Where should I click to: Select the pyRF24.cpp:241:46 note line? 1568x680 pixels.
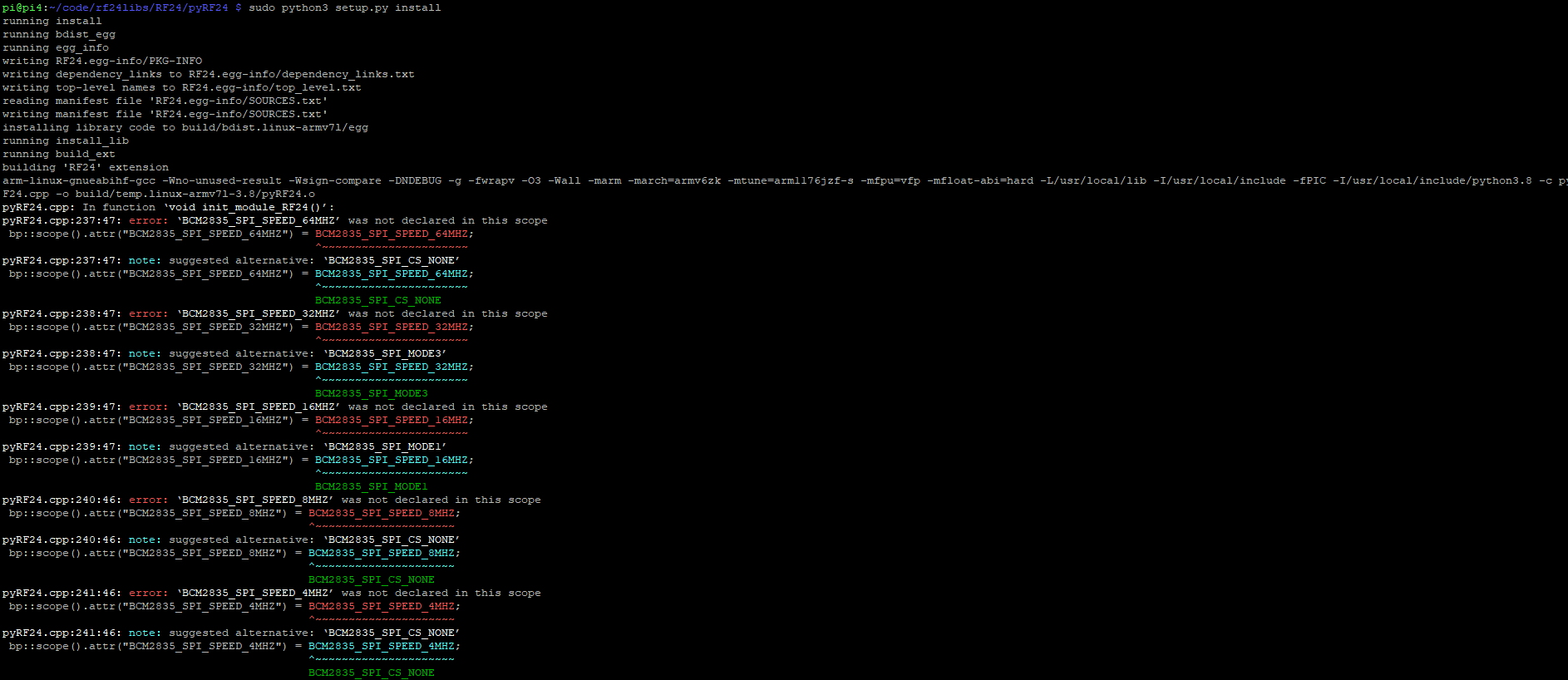pos(231,633)
